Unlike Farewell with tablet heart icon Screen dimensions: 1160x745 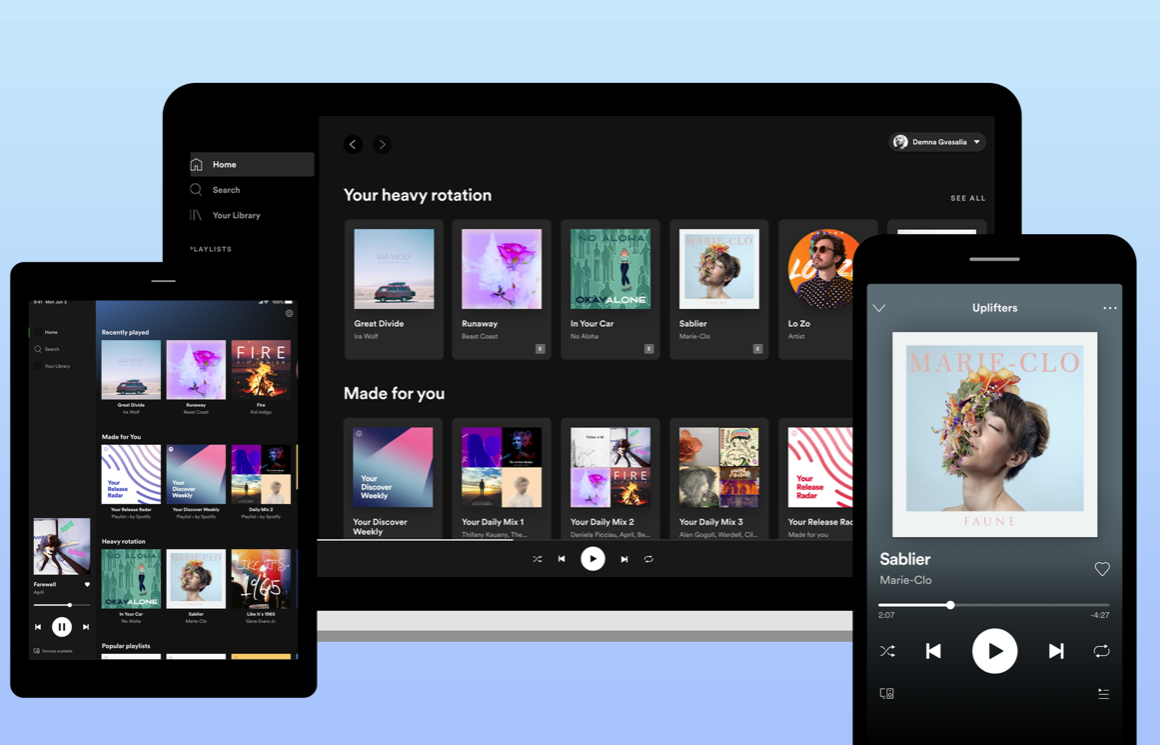(87, 584)
